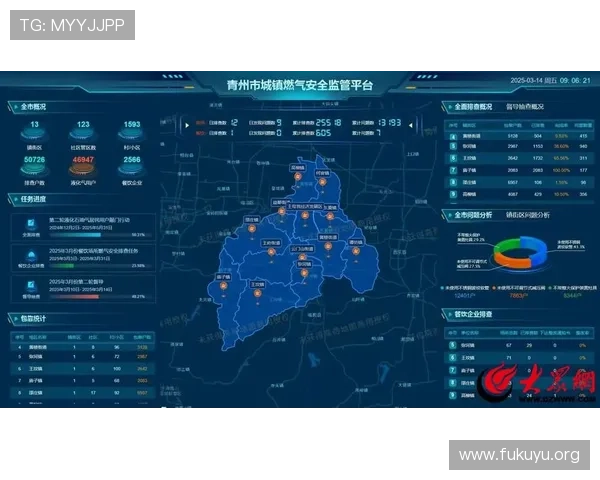Image resolution: width=600 pixels, height=480 pixels.
Task: Click the 全市概况 section header
Action: tap(33, 107)
